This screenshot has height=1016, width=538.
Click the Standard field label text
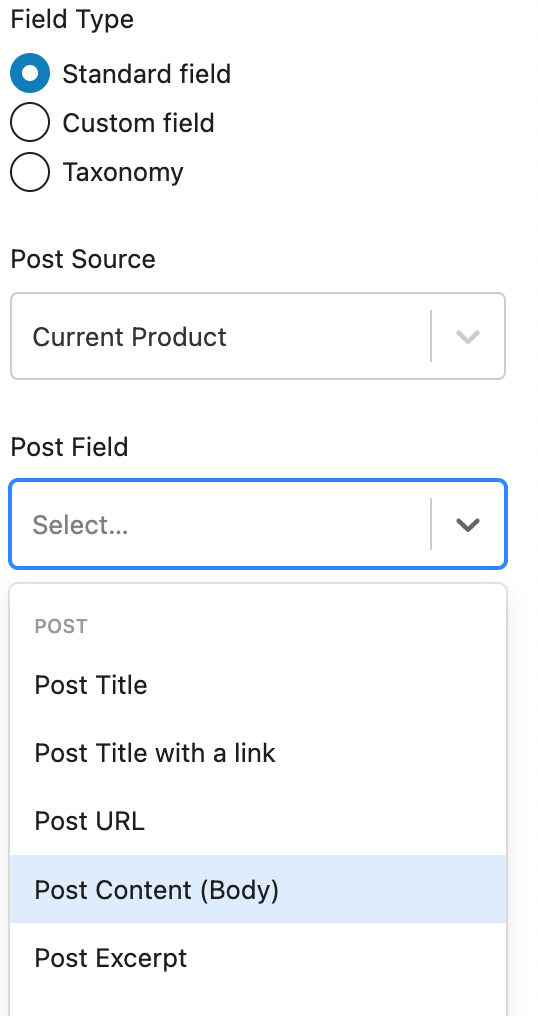146,74
